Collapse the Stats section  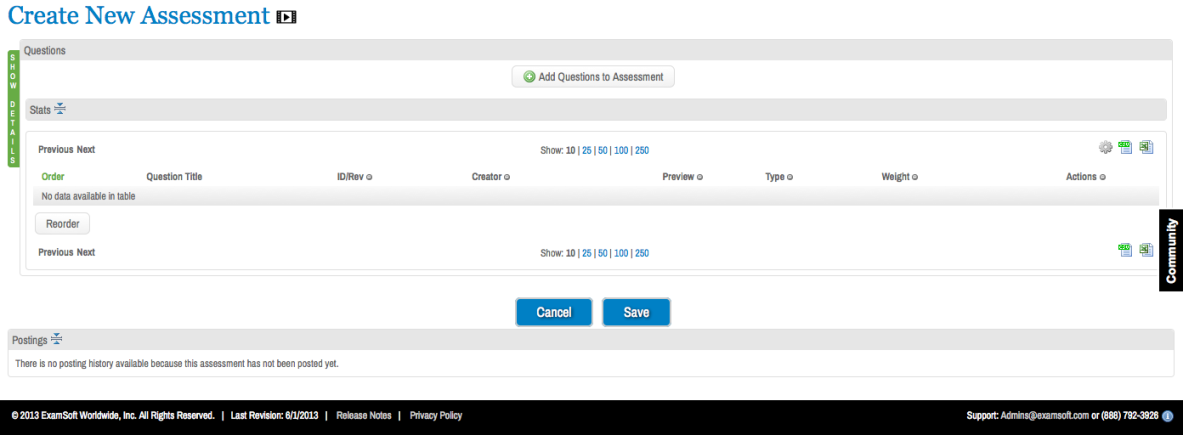[x=60, y=109]
